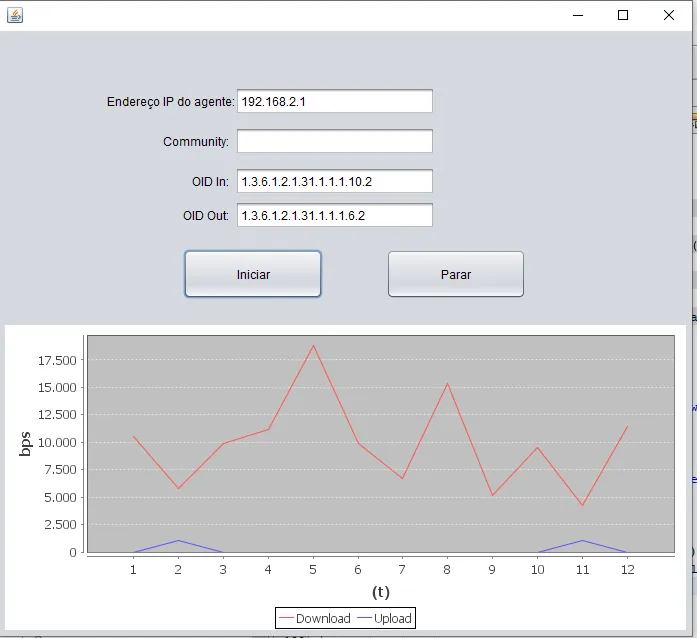The width and height of the screenshot is (697, 638).
Task: Click the 7.500 y-axis label
Action: (x=60, y=469)
